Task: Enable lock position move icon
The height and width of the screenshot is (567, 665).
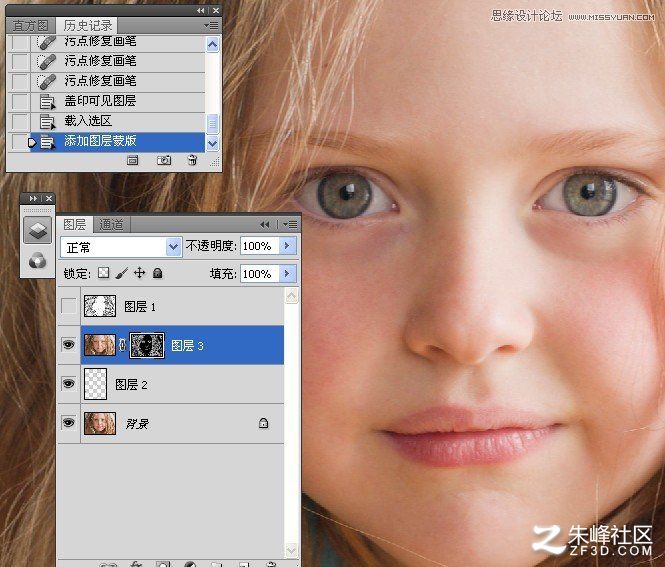Action: point(140,273)
